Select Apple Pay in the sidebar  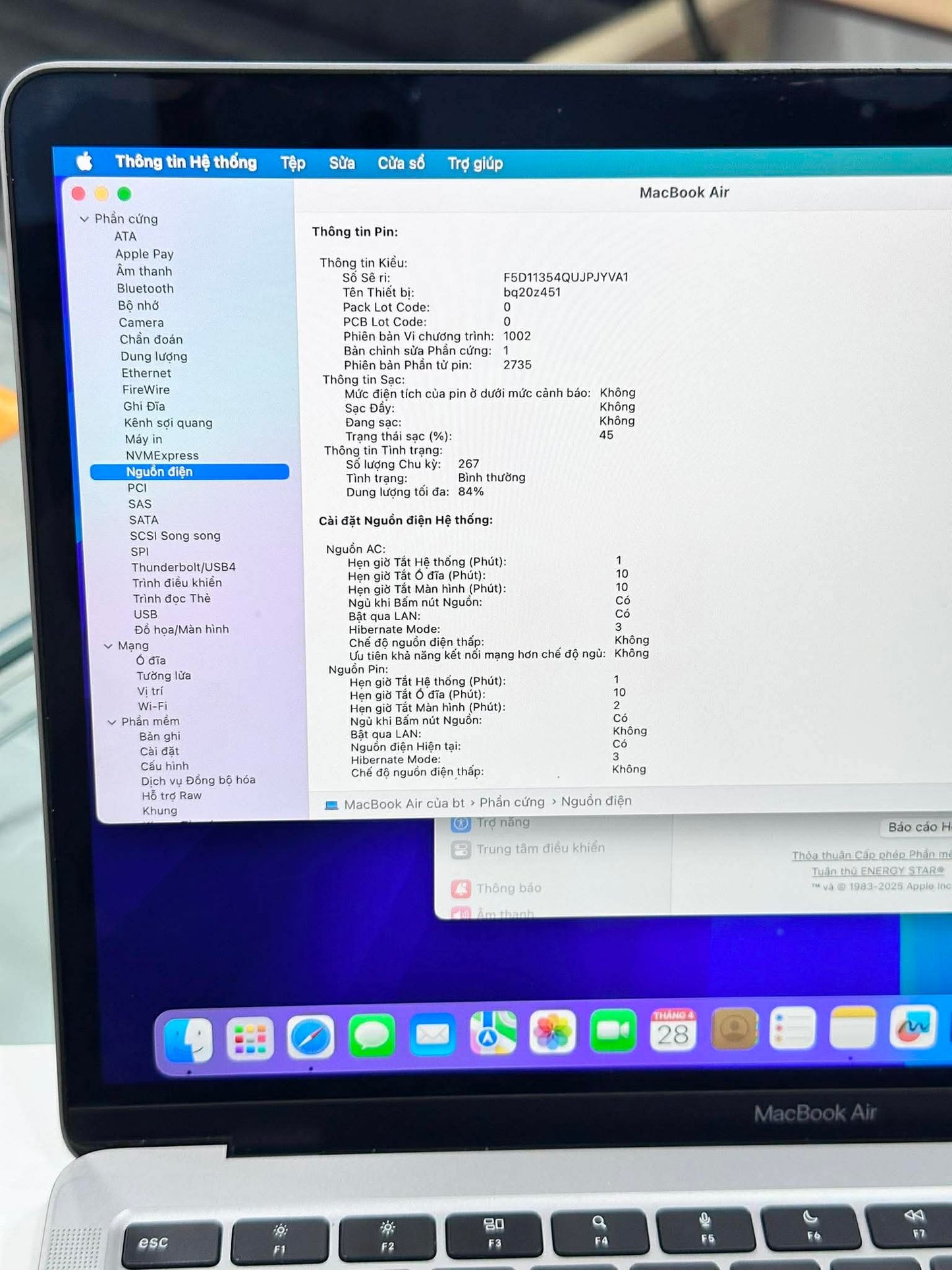(144, 254)
